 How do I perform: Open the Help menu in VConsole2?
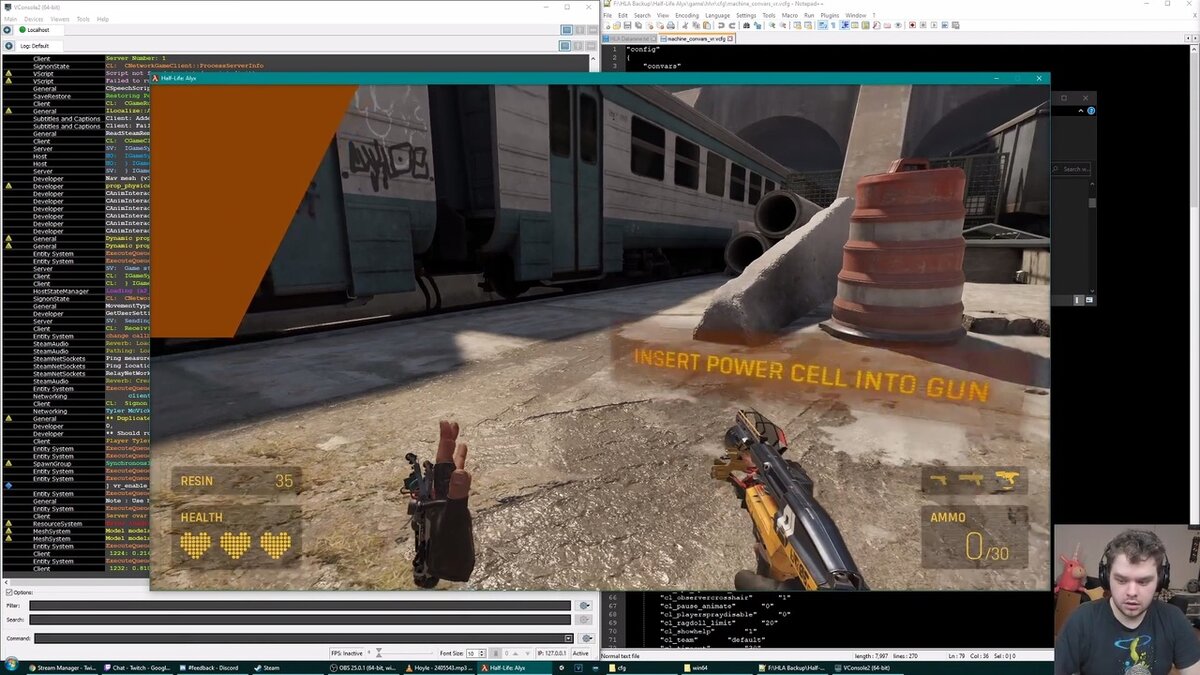[103, 19]
